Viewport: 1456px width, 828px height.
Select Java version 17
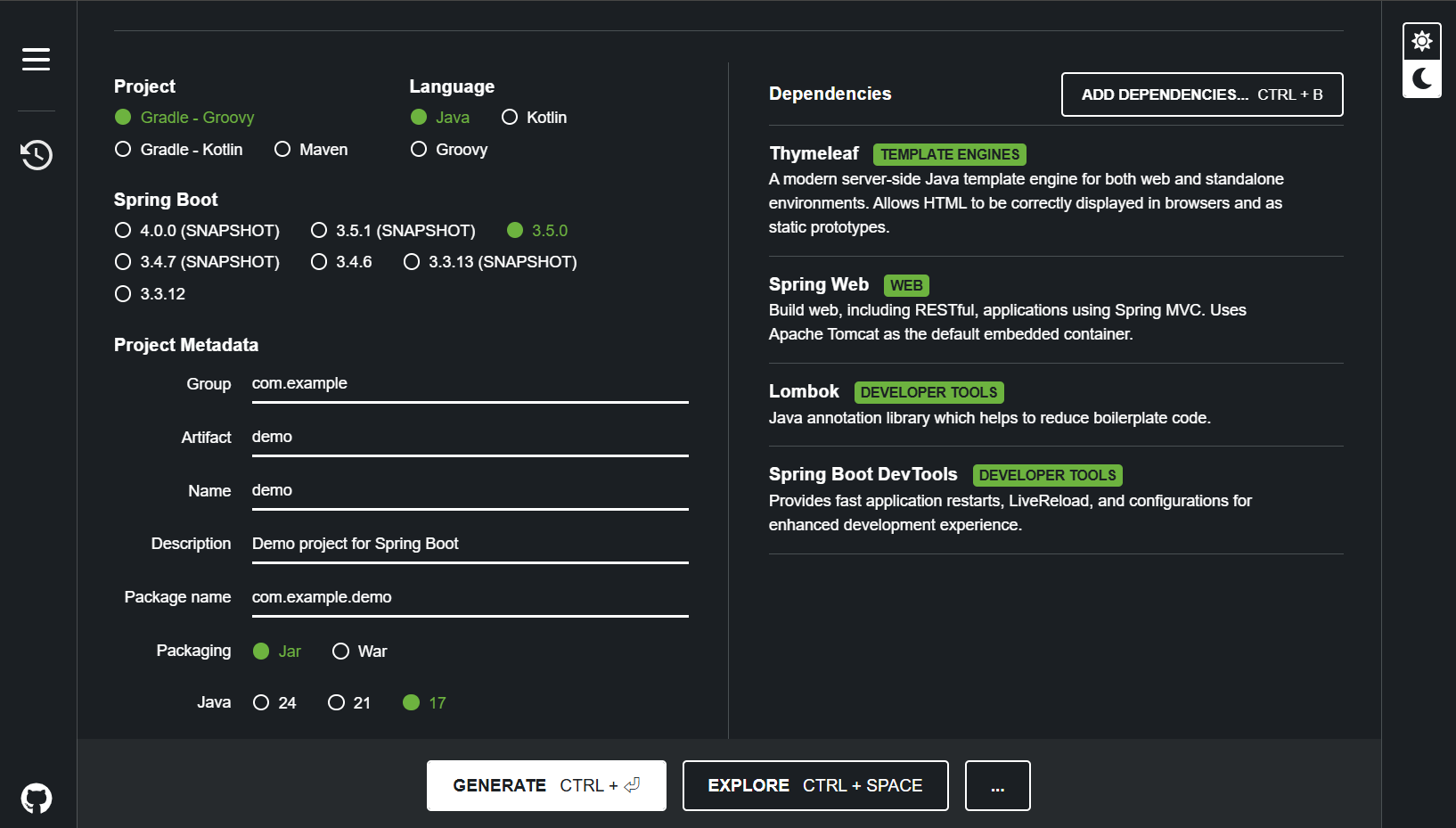point(424,703)
